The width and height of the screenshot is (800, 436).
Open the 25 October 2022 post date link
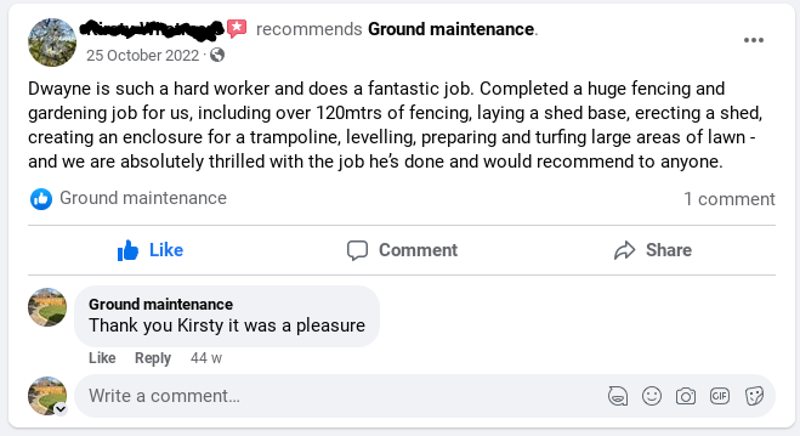click(144, 55)
